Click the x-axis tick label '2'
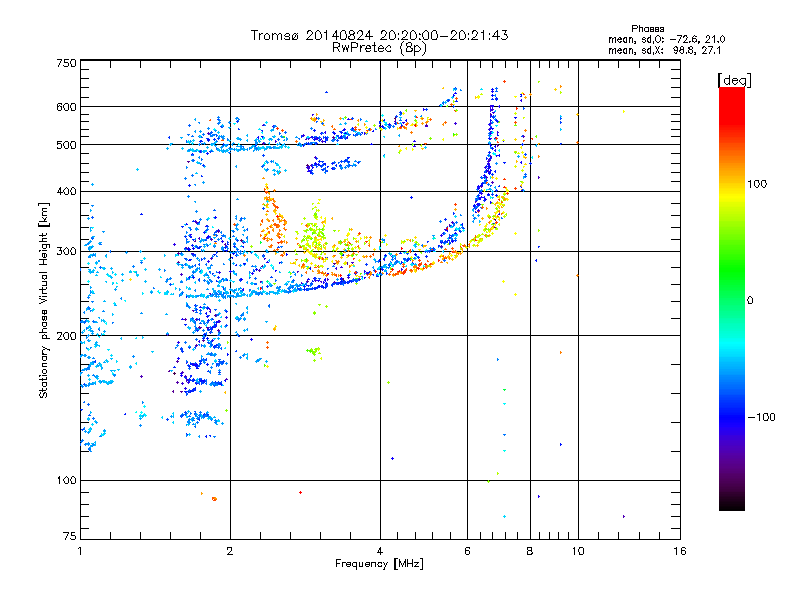800x600 pixels. tap(230, 551)
